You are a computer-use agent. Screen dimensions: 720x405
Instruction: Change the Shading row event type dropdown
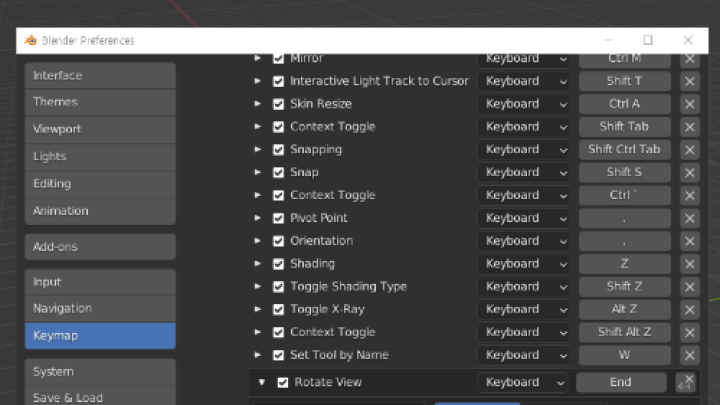coord(523,264)
